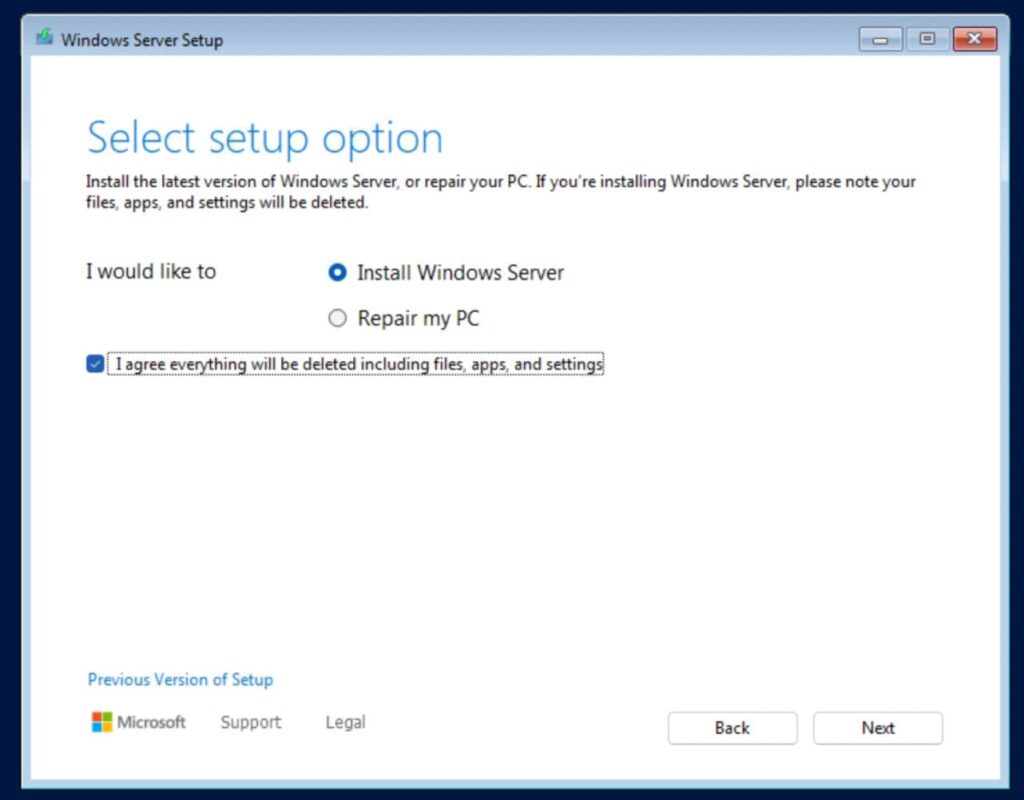
Task: Open the Legal link
Action: (x=345, y=722)
